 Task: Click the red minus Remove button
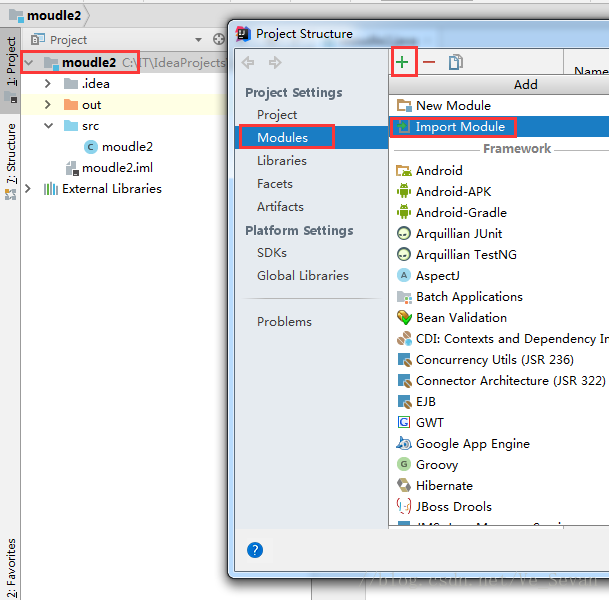click(x=429, y=62)
